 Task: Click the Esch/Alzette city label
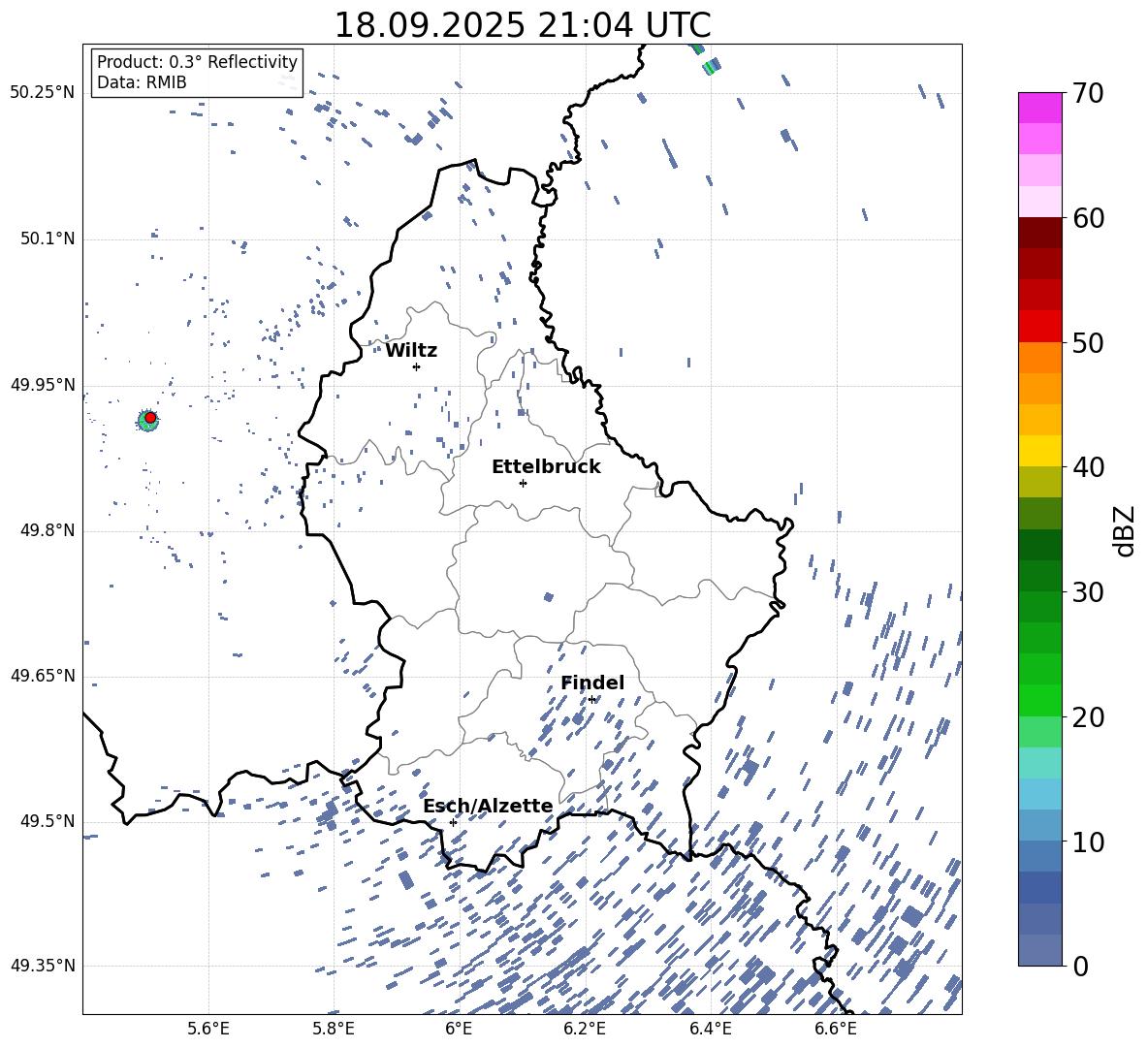coord(488,806)
